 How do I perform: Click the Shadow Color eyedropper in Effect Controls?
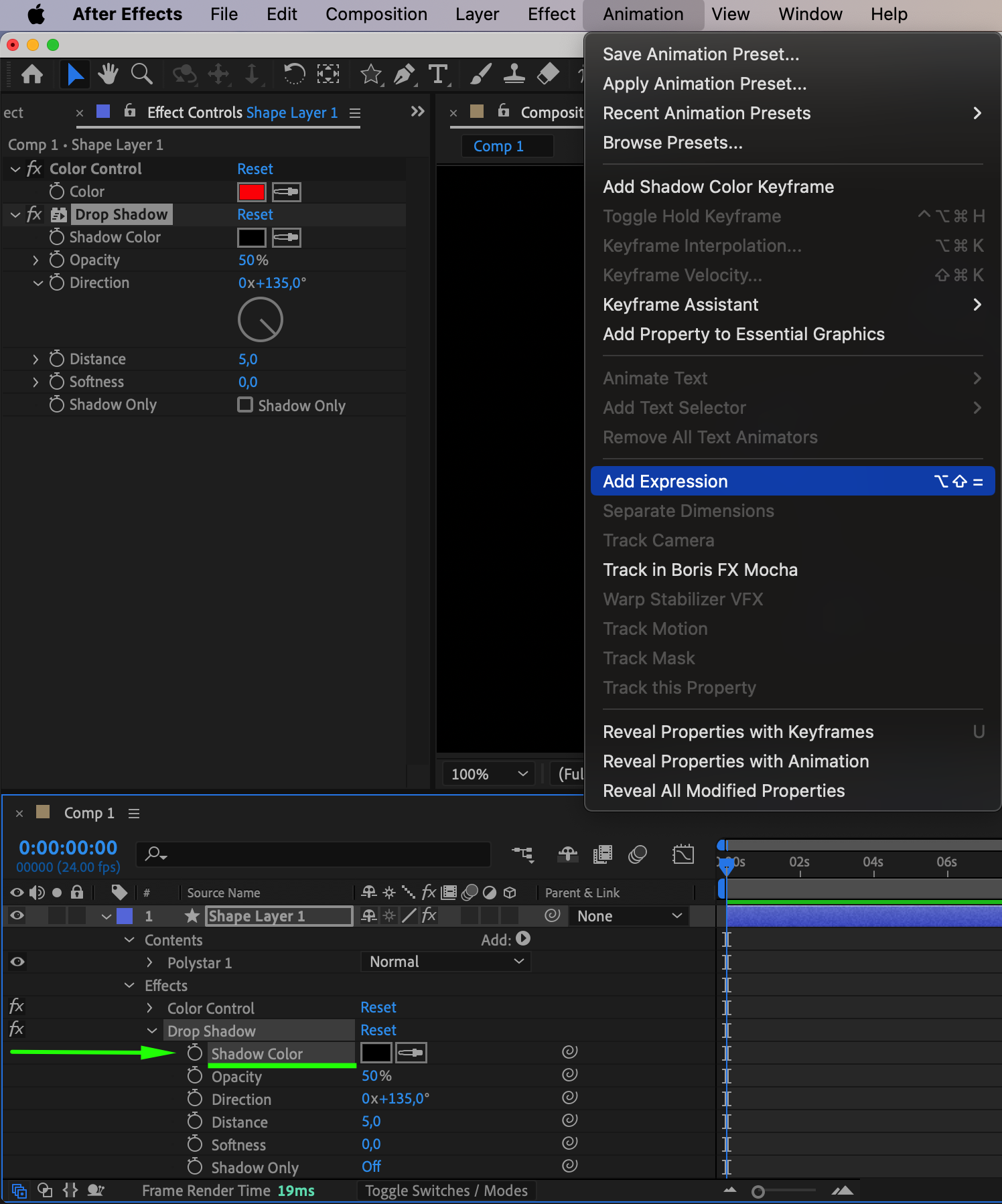click(x=287, y=238)
